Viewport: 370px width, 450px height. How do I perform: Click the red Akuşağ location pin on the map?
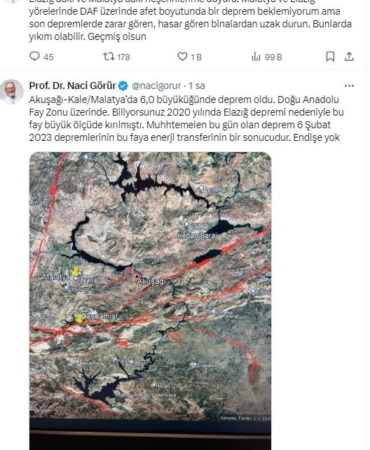[136, 278]
